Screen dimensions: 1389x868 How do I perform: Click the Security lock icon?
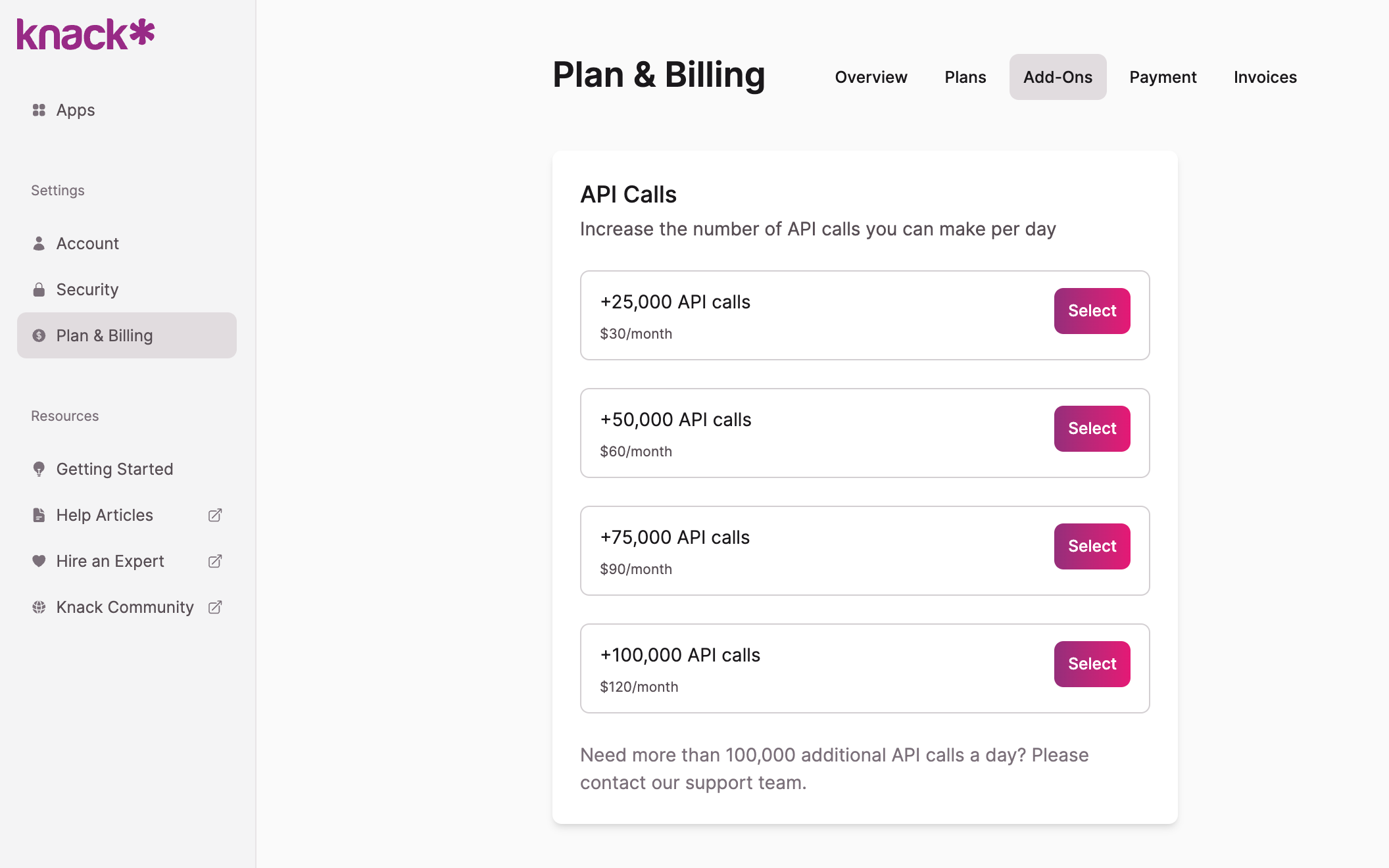point(39,289)
